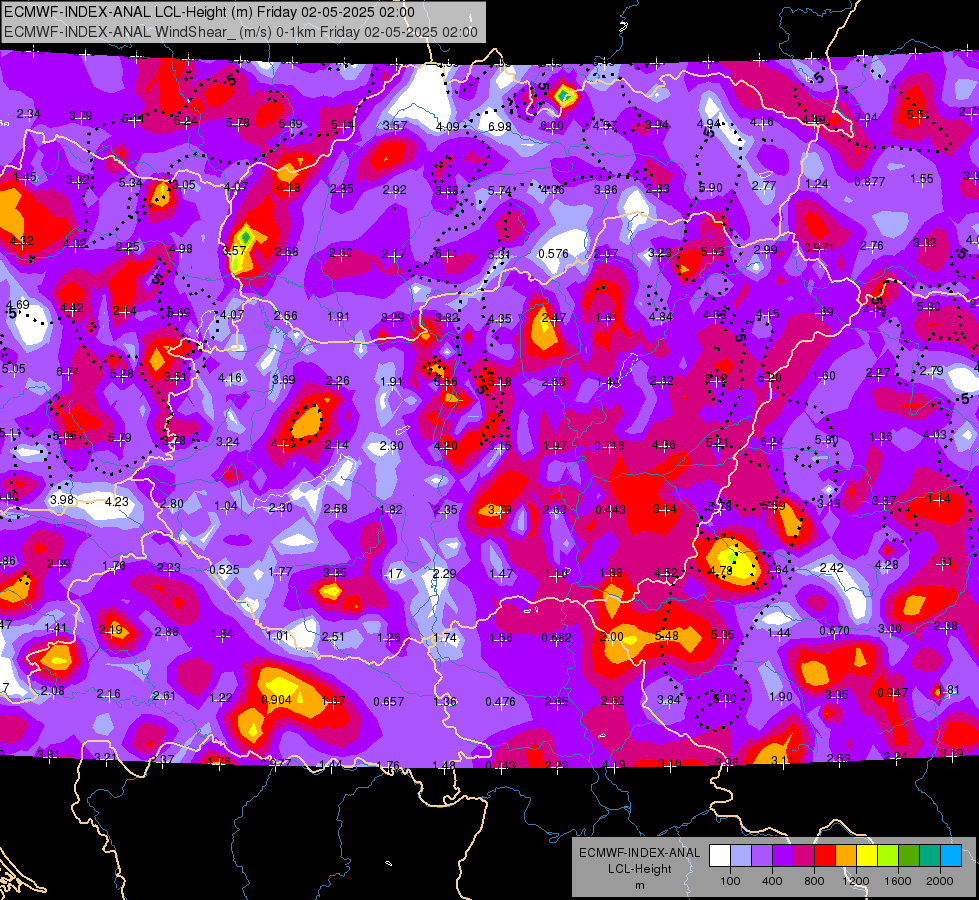Image resolution: width=979 pixels, height=900 pixels.
Task: Click the wind shear value 0.682
Action: [x=556, y=637]
